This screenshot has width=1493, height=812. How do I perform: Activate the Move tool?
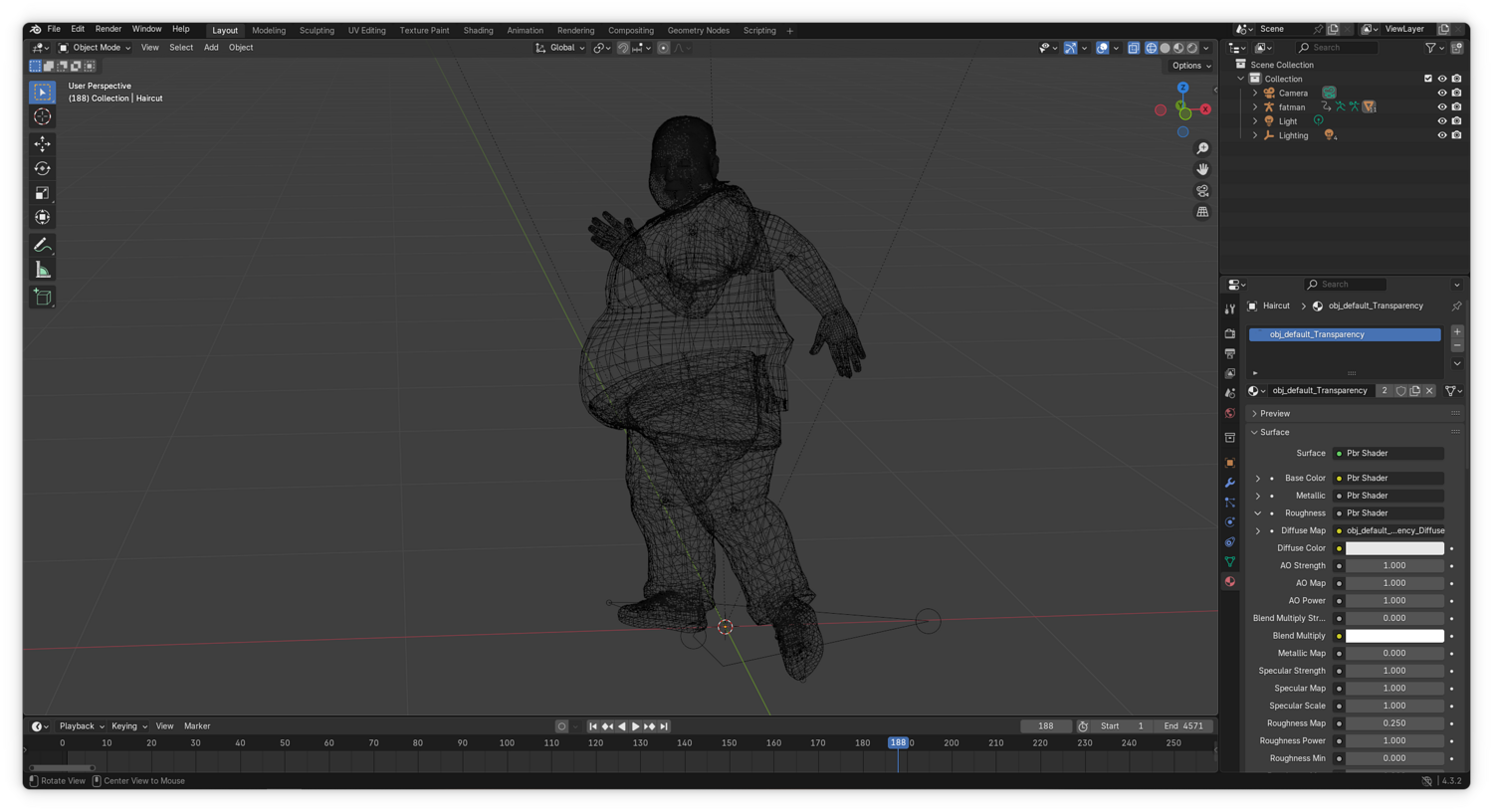(x=42, y=144)
